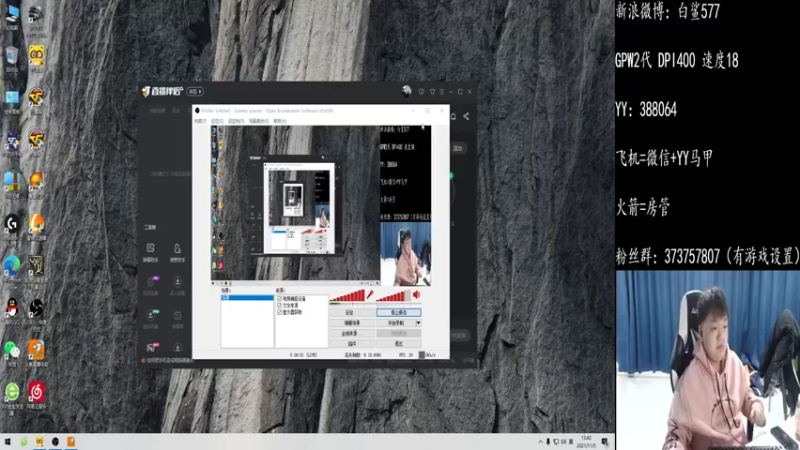Launch the black OBS desktop shortcut
This screenshot has height=450, width=800.
point(36,310)
